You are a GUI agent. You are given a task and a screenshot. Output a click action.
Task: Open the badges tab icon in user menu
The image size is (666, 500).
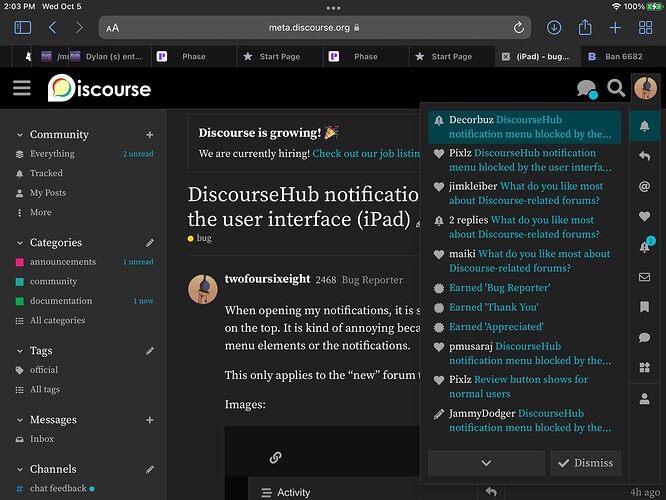pos(644,367)
